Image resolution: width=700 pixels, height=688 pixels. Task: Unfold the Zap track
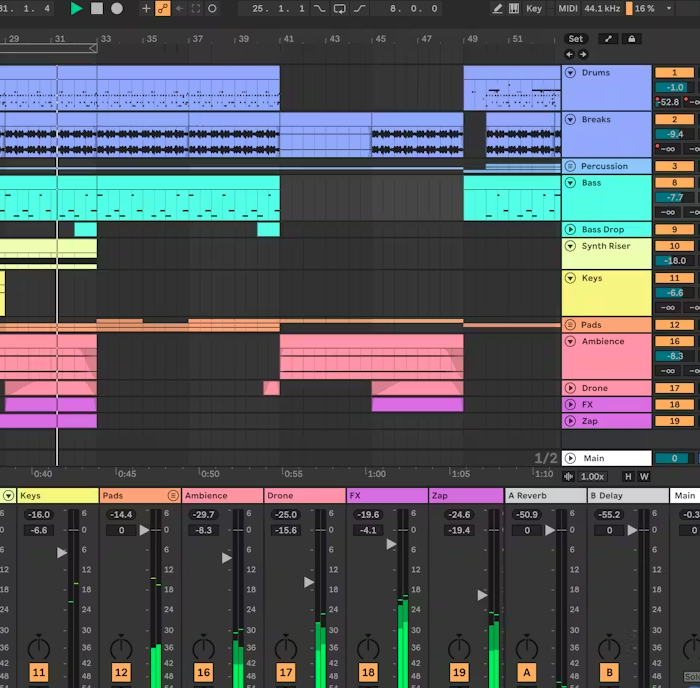pos(571,421)
